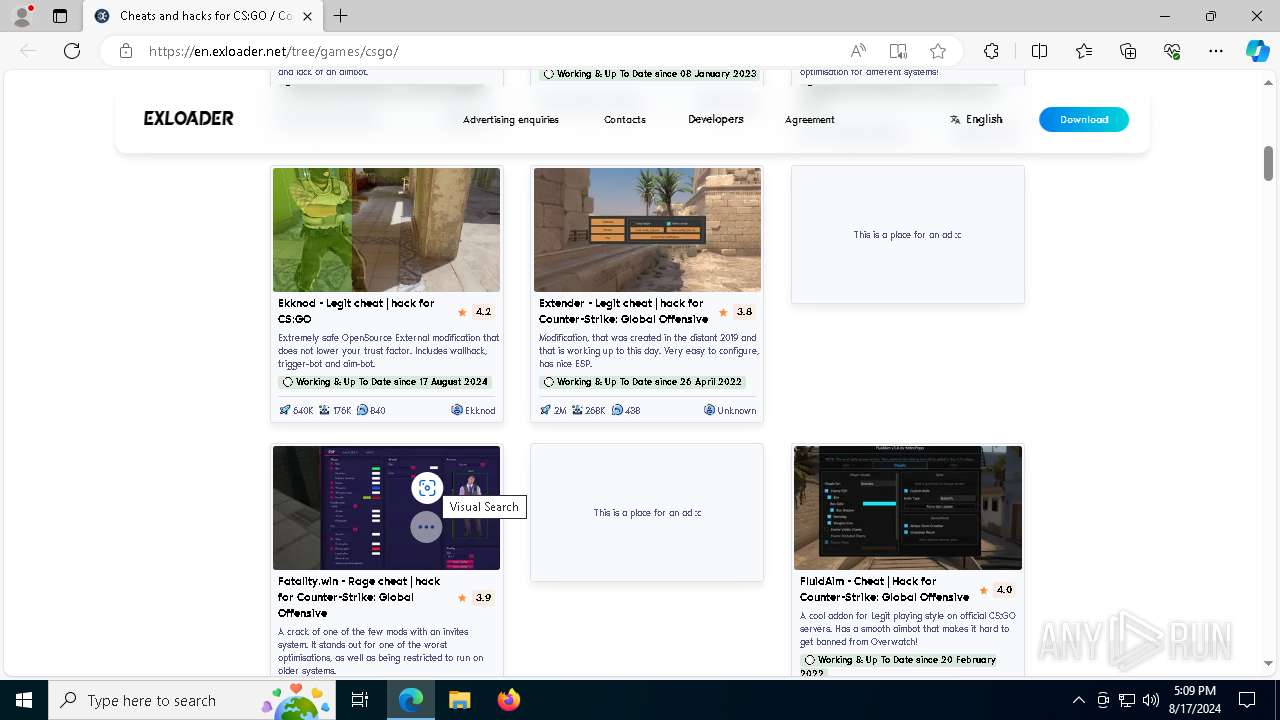
Task: Open the Edge profile icon
Action: [x=22, y=16]
